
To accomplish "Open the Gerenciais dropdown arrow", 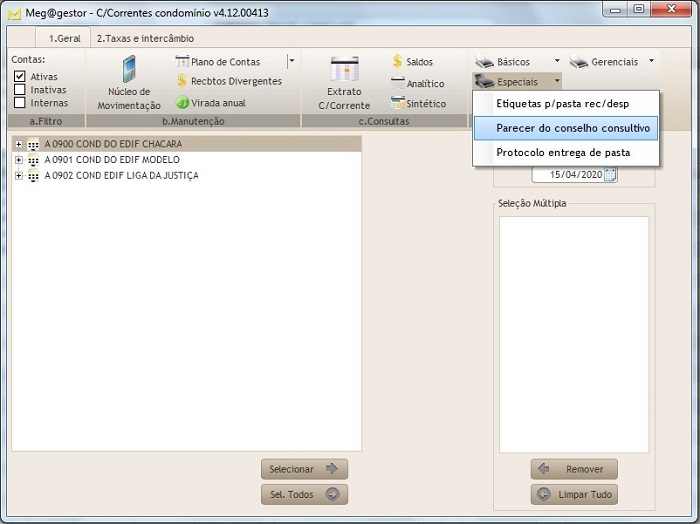I will (x=651, y=60).
